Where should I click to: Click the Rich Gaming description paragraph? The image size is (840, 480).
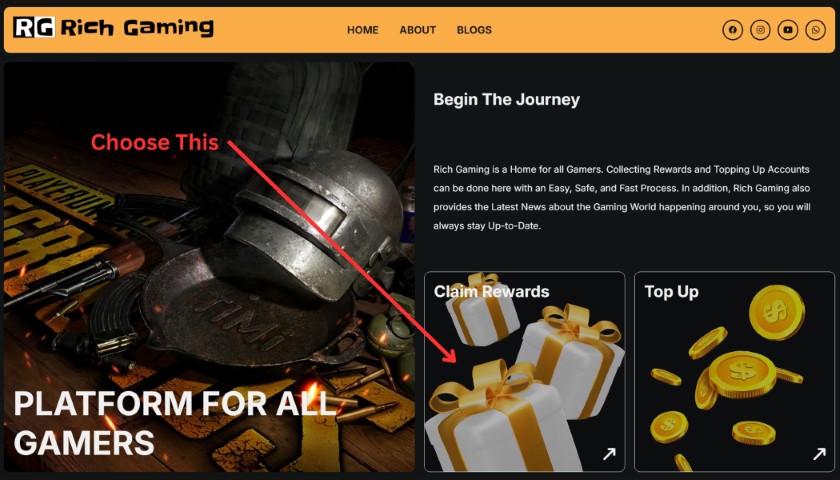click(x=621, y=198)
